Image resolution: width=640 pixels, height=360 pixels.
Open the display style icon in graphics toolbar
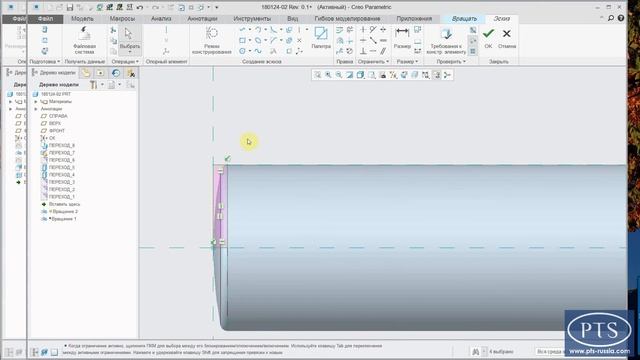point(360,75)
